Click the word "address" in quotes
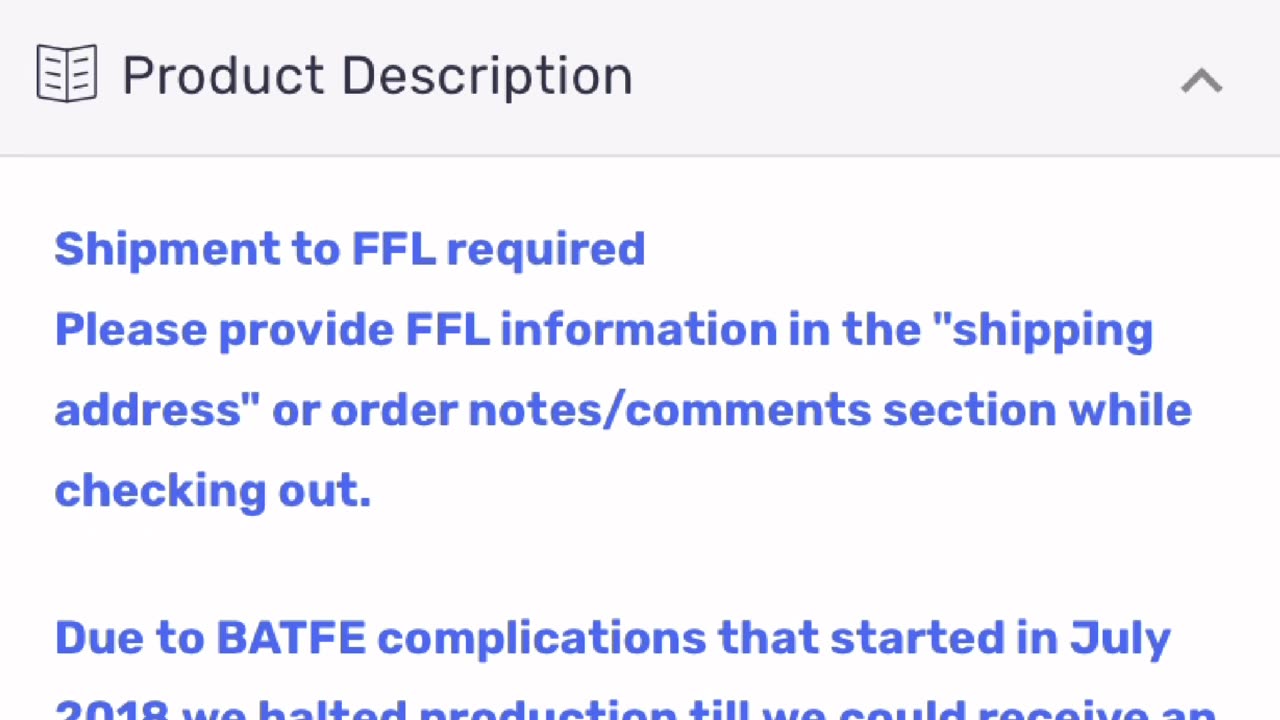Image resolution: width=1280 pixels, height=720 pixels. (x=157, y=410)
